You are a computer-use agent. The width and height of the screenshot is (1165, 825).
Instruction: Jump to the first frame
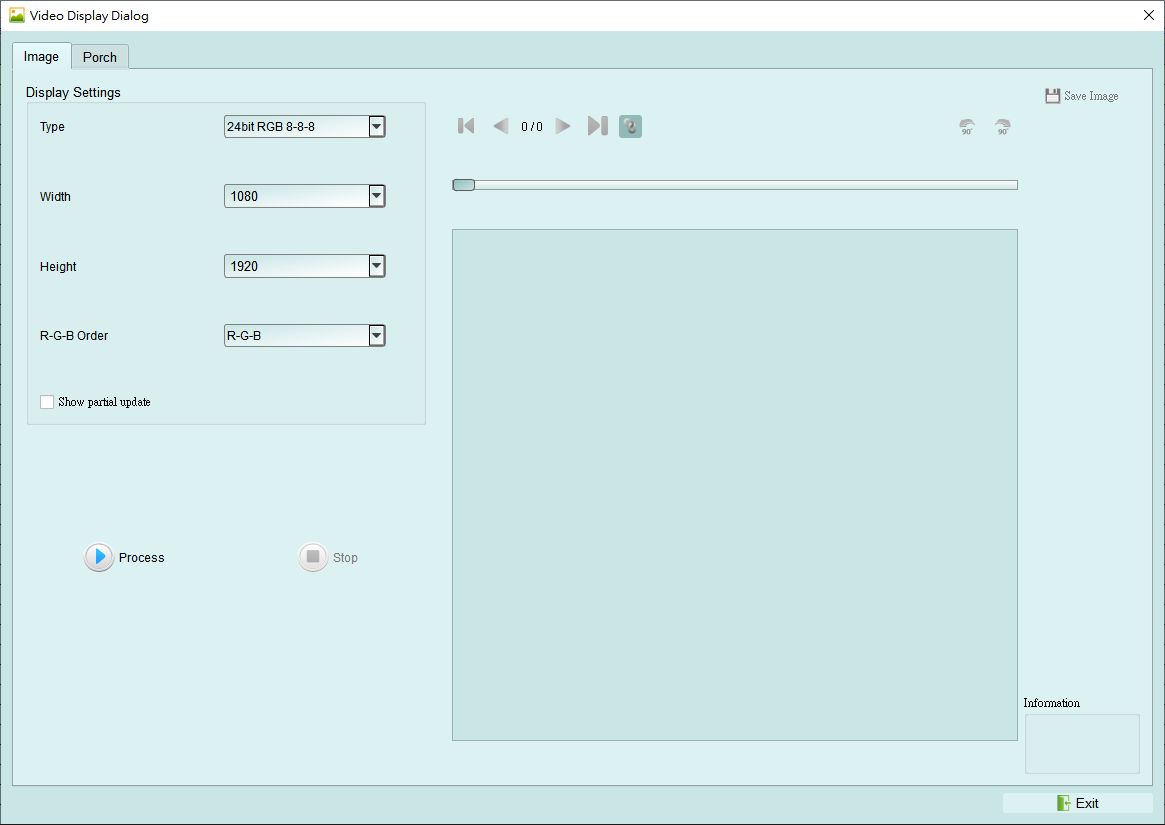coord(466,126)
